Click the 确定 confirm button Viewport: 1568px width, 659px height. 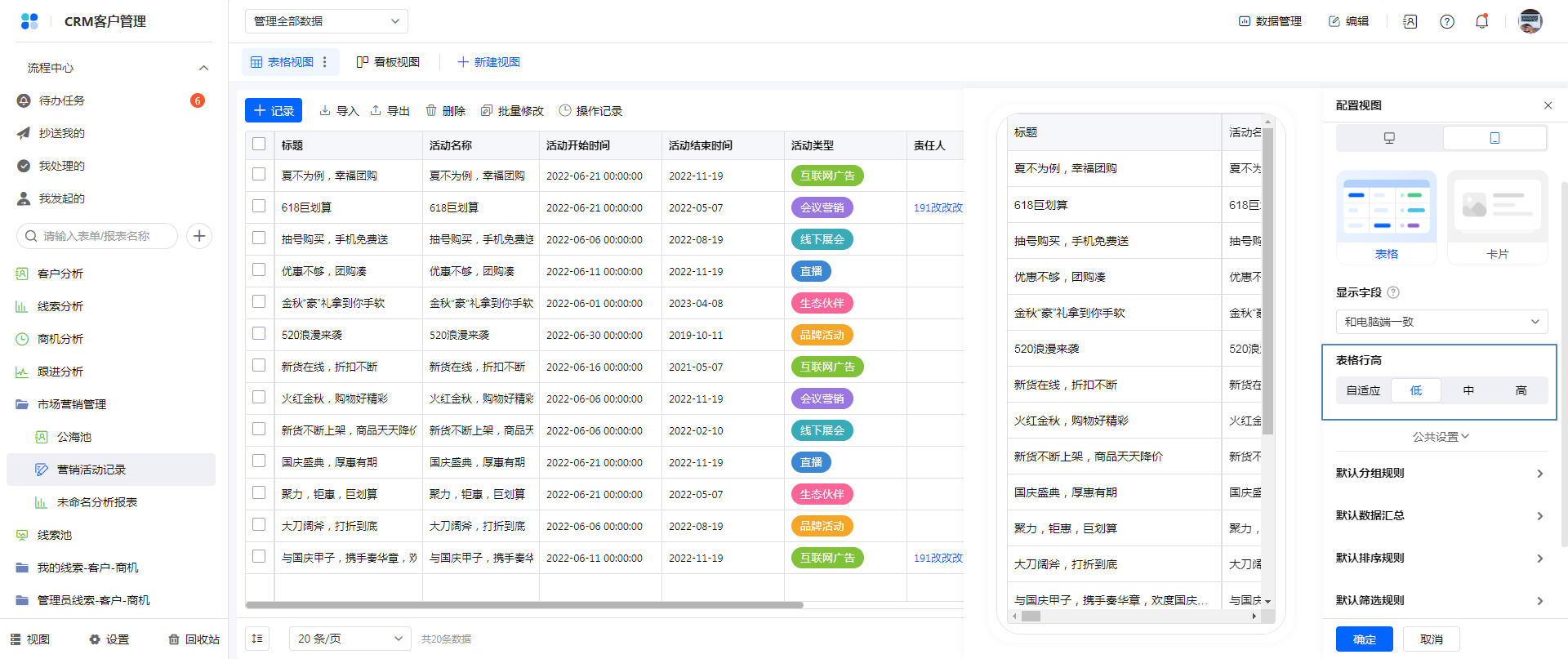click(x=1364, y=639)
